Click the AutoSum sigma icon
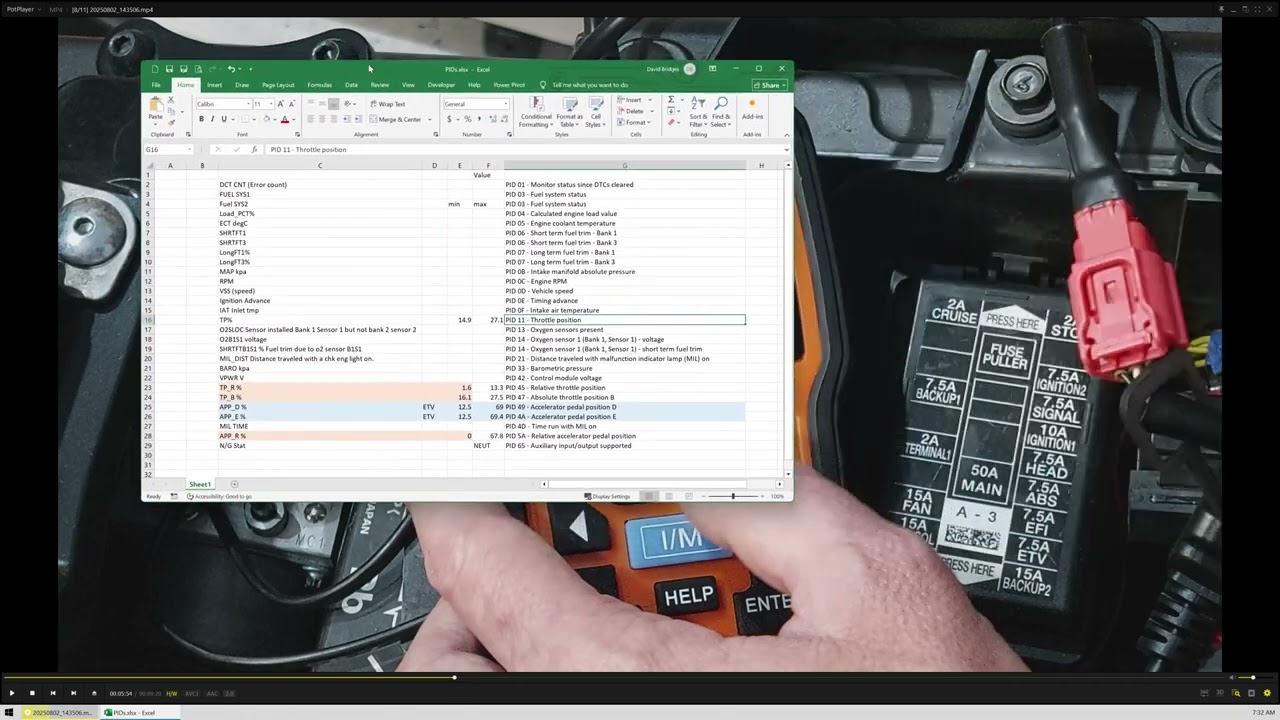 (671, 100)
